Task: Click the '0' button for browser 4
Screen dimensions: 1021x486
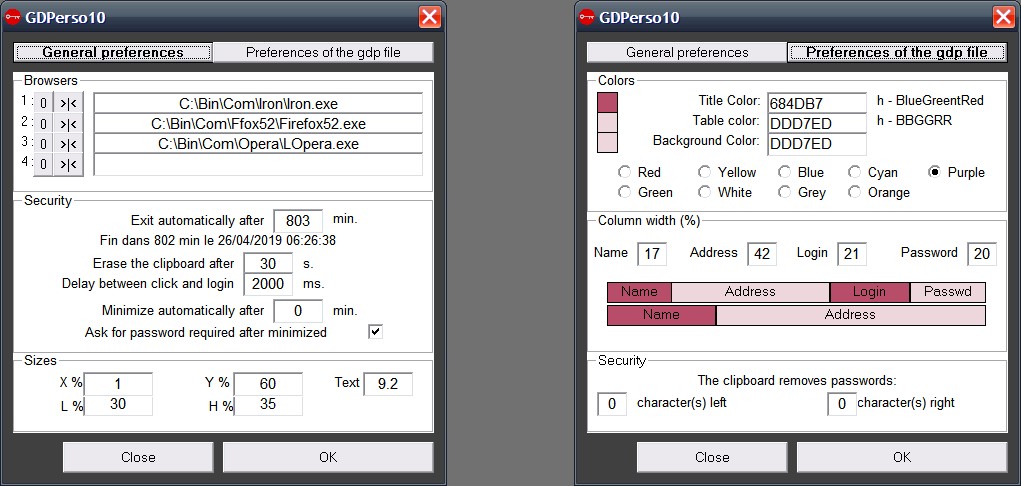Action: (43, 165)
